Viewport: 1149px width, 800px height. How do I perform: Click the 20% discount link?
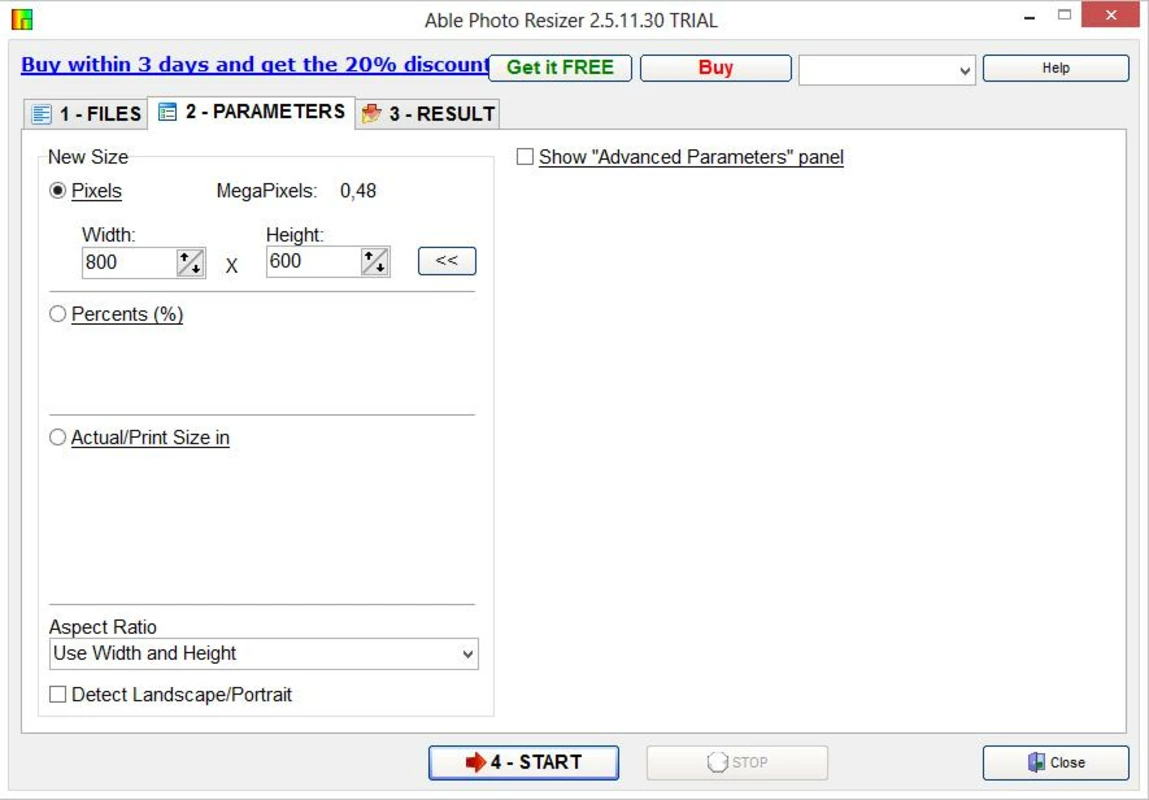(256, 64)
